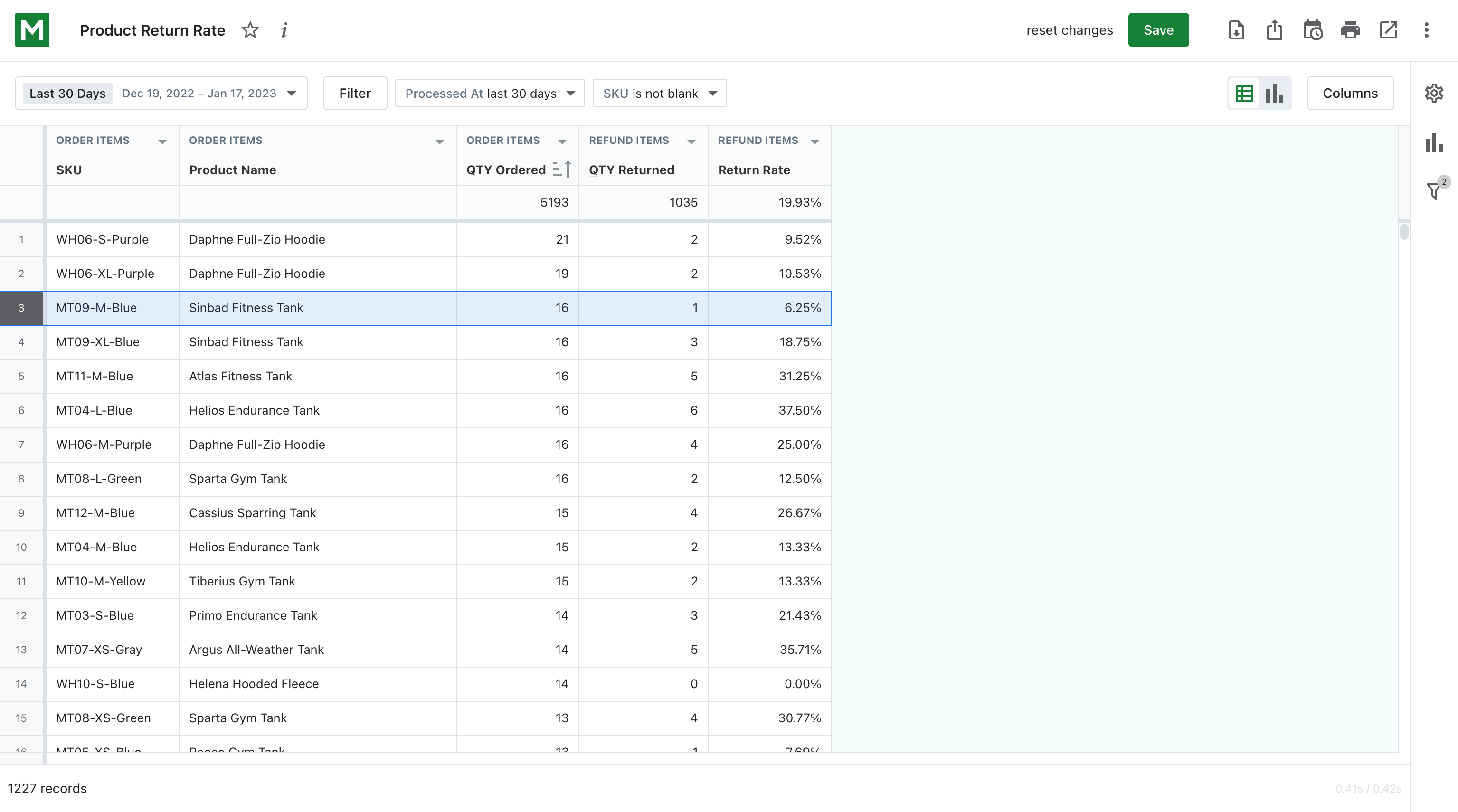Open QTY Returned column dropdown arrow
Screen dimensions: 1458x812
pos(691,142)
